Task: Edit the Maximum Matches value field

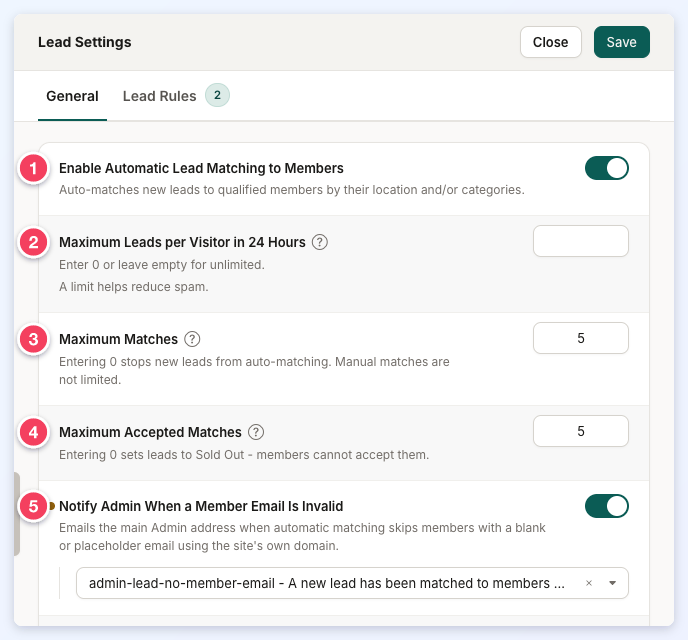Action: coord(580,338)
